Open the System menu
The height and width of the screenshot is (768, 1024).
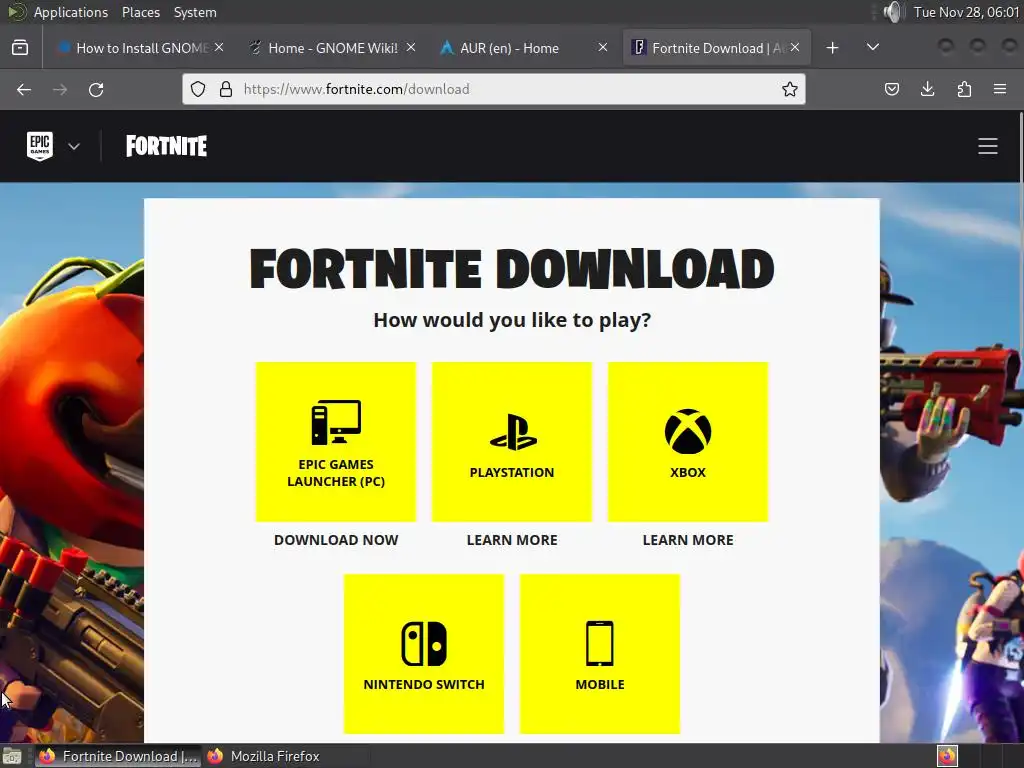195,12
